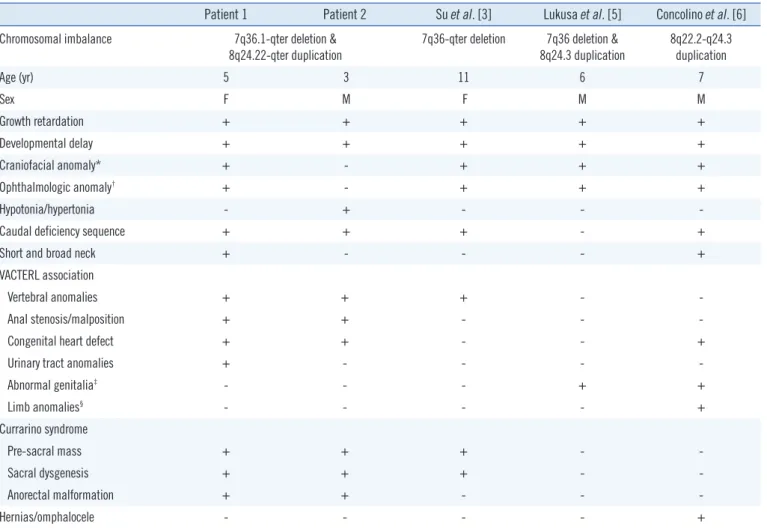Select the 'Developmental delay' row label

point(46,143)
